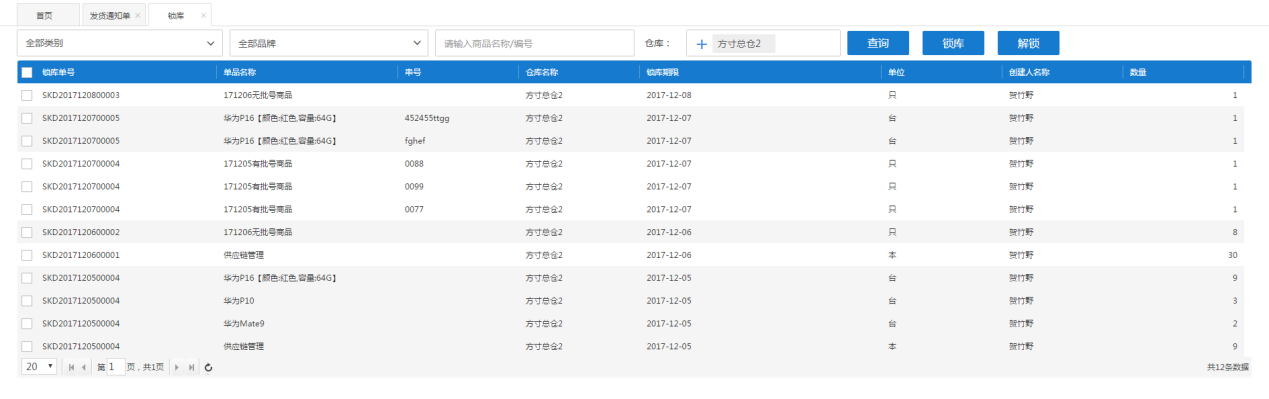1269x399 pixels.
Task: Click the serial number 0099
Action: point(415,186)
